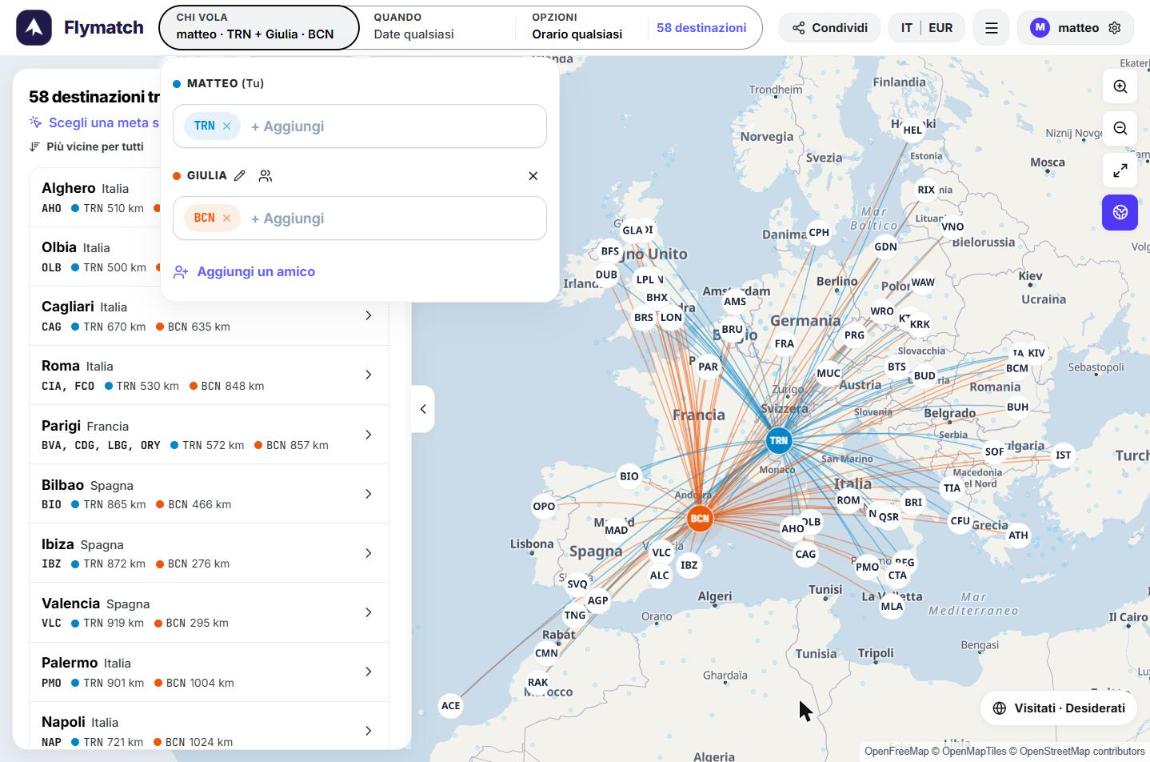
Task: Select the SOF airport marker
Action: pos(994,452)
